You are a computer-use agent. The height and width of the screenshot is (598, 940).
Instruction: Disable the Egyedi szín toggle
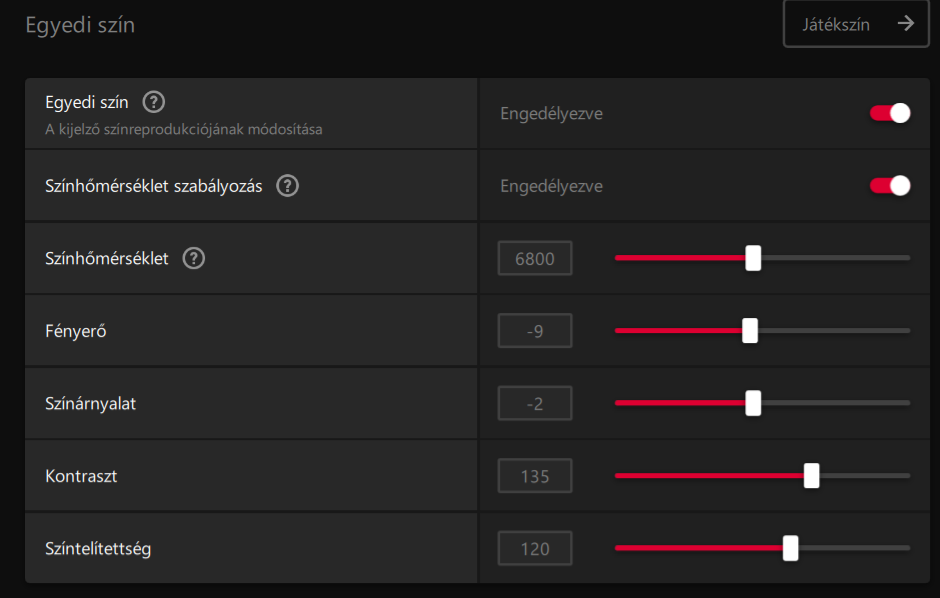coord(890,113)
